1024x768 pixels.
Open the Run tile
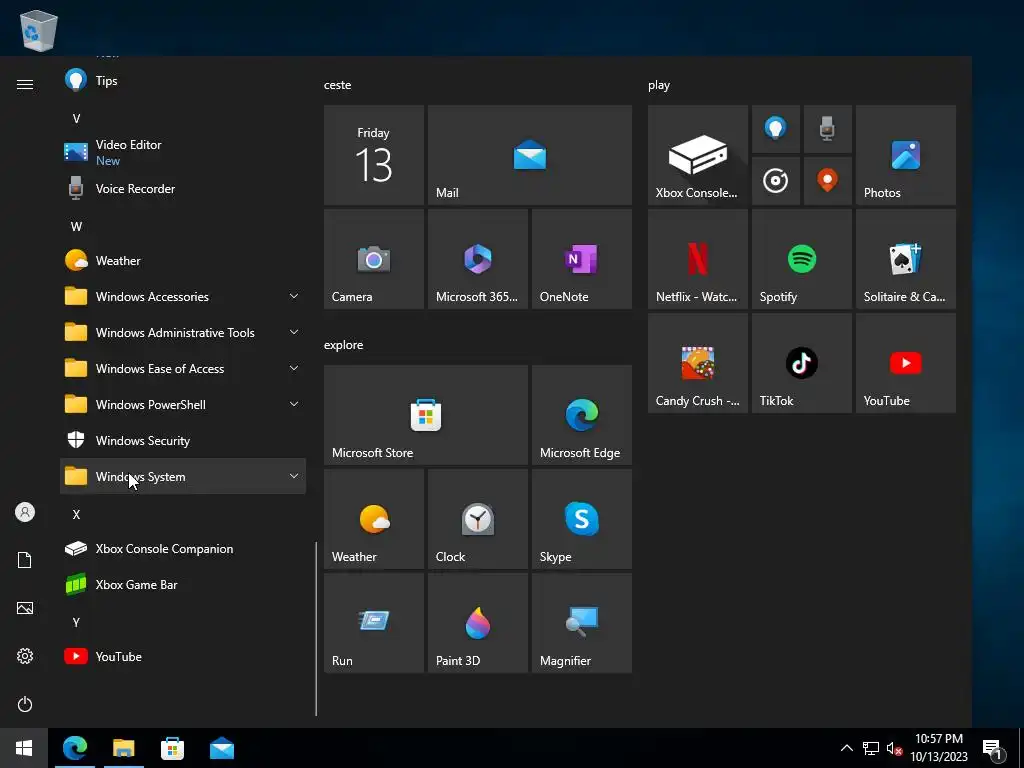point(374,623)
